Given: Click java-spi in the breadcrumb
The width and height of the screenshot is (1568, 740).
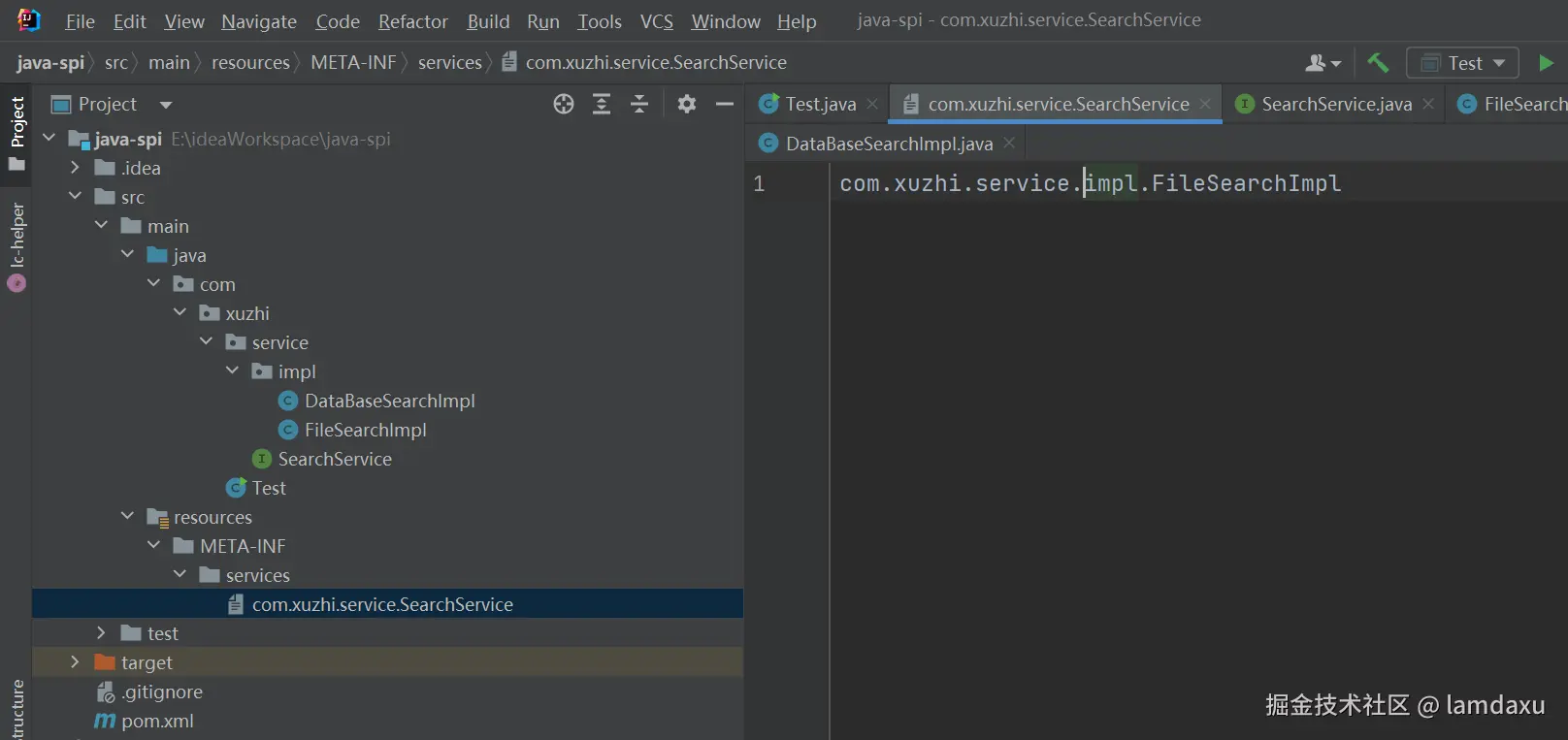Looking at the screenshot, I should (x=50, y=63).
